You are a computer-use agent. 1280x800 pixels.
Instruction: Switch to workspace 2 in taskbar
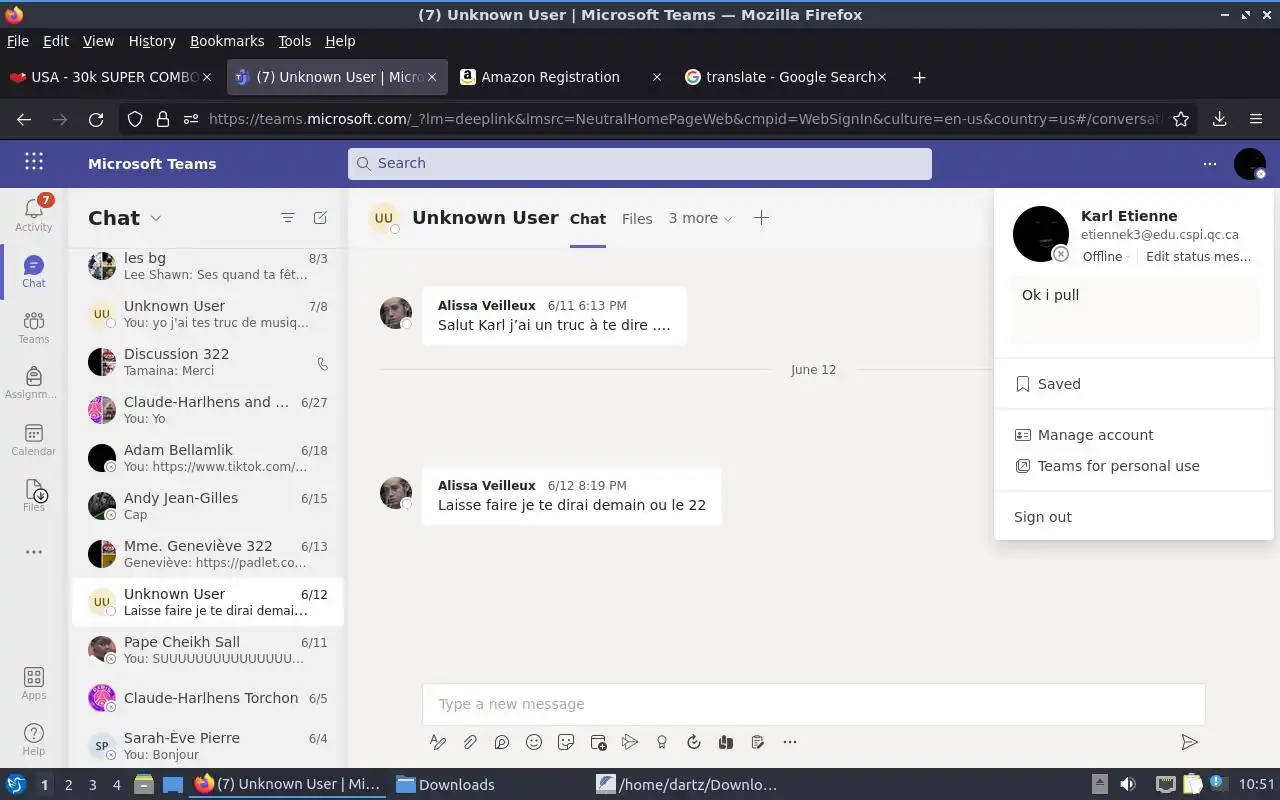(x=68, y=785)
